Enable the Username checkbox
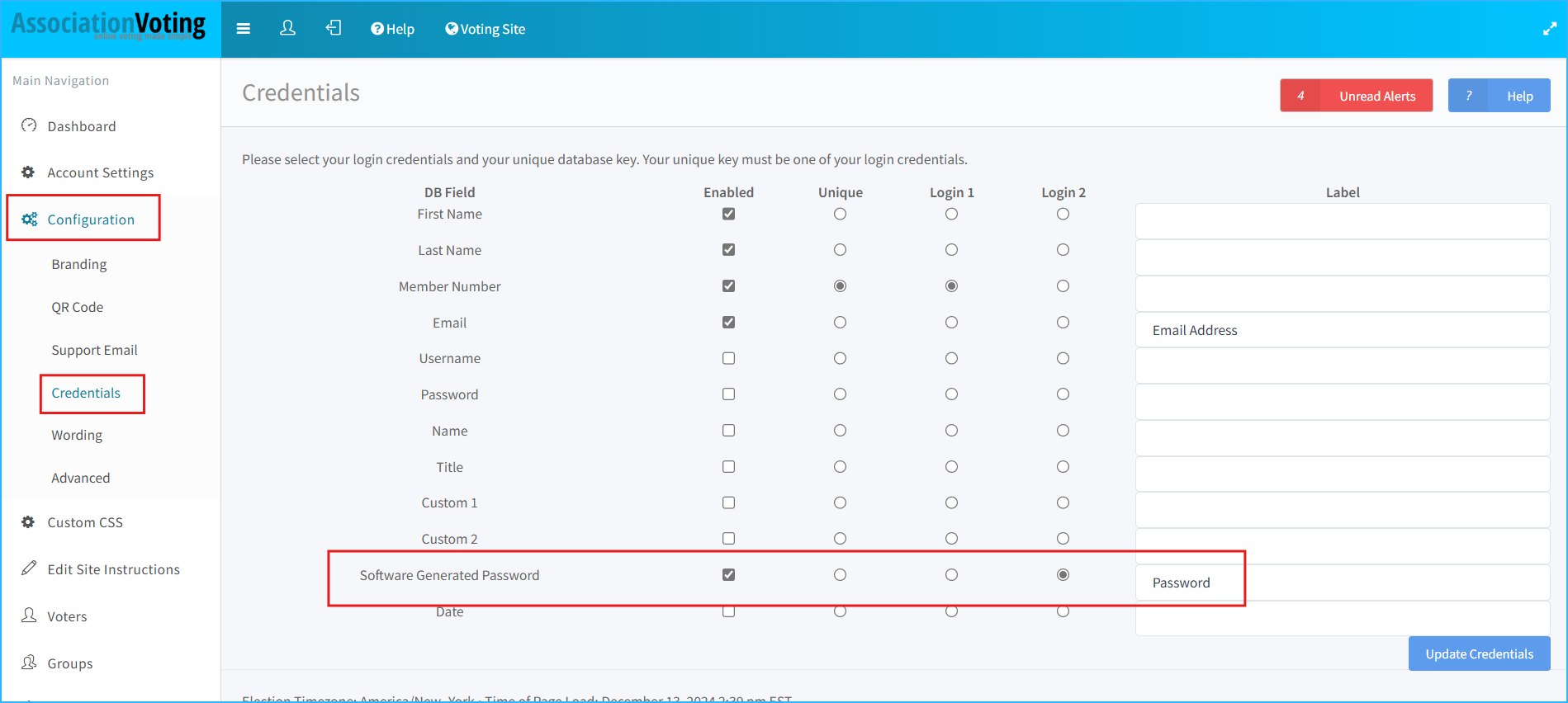This screenshot has height=703, width=1568. (x=728, y=358)
